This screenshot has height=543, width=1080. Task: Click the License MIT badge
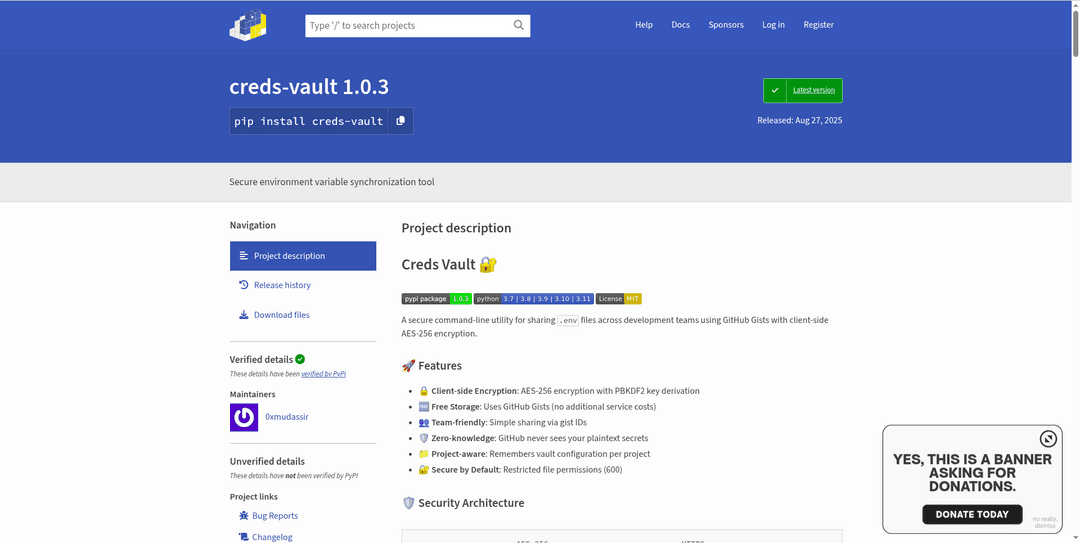coord(619,298)
